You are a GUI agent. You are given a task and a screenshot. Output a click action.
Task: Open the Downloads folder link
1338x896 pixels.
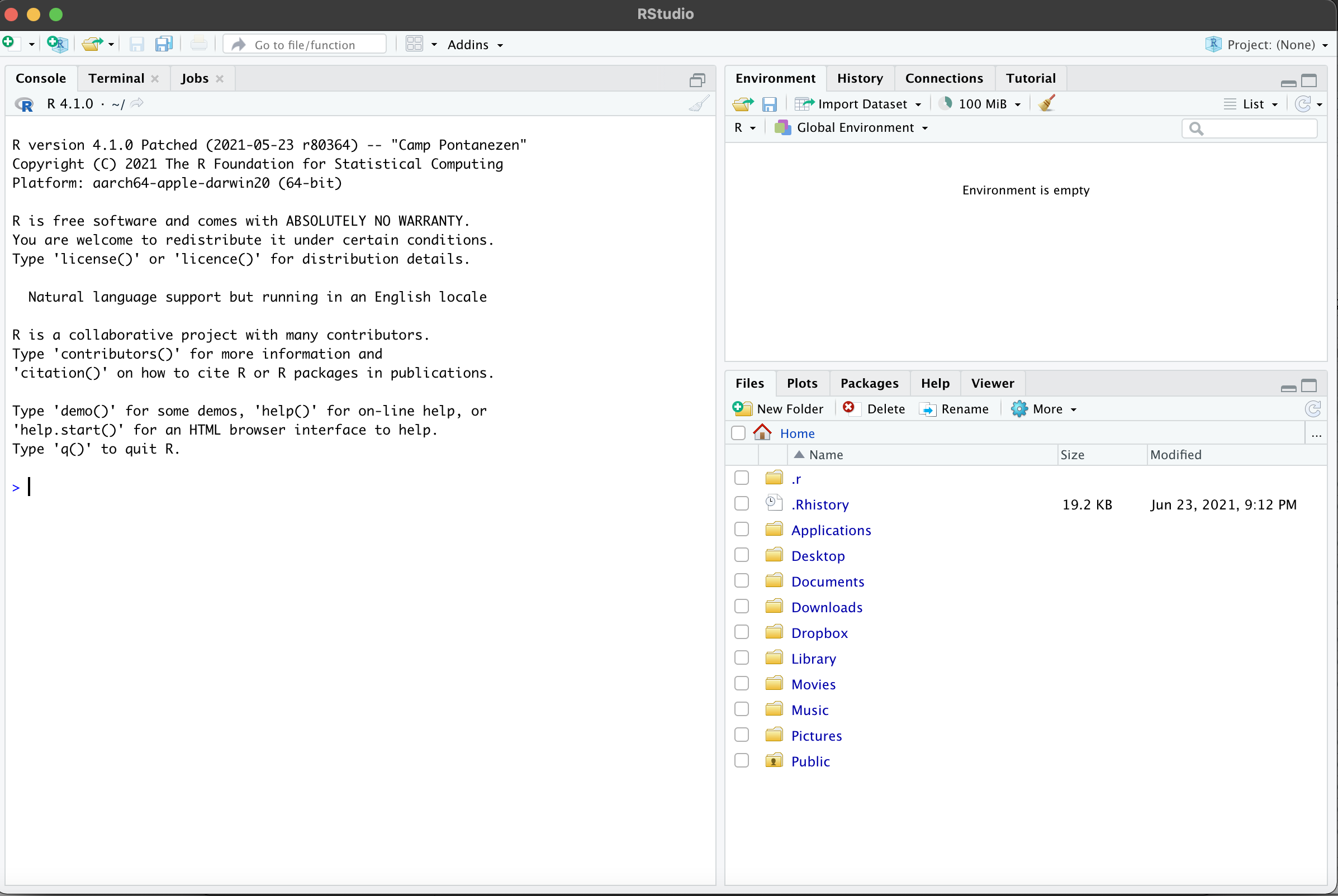(x=827, y=607)
